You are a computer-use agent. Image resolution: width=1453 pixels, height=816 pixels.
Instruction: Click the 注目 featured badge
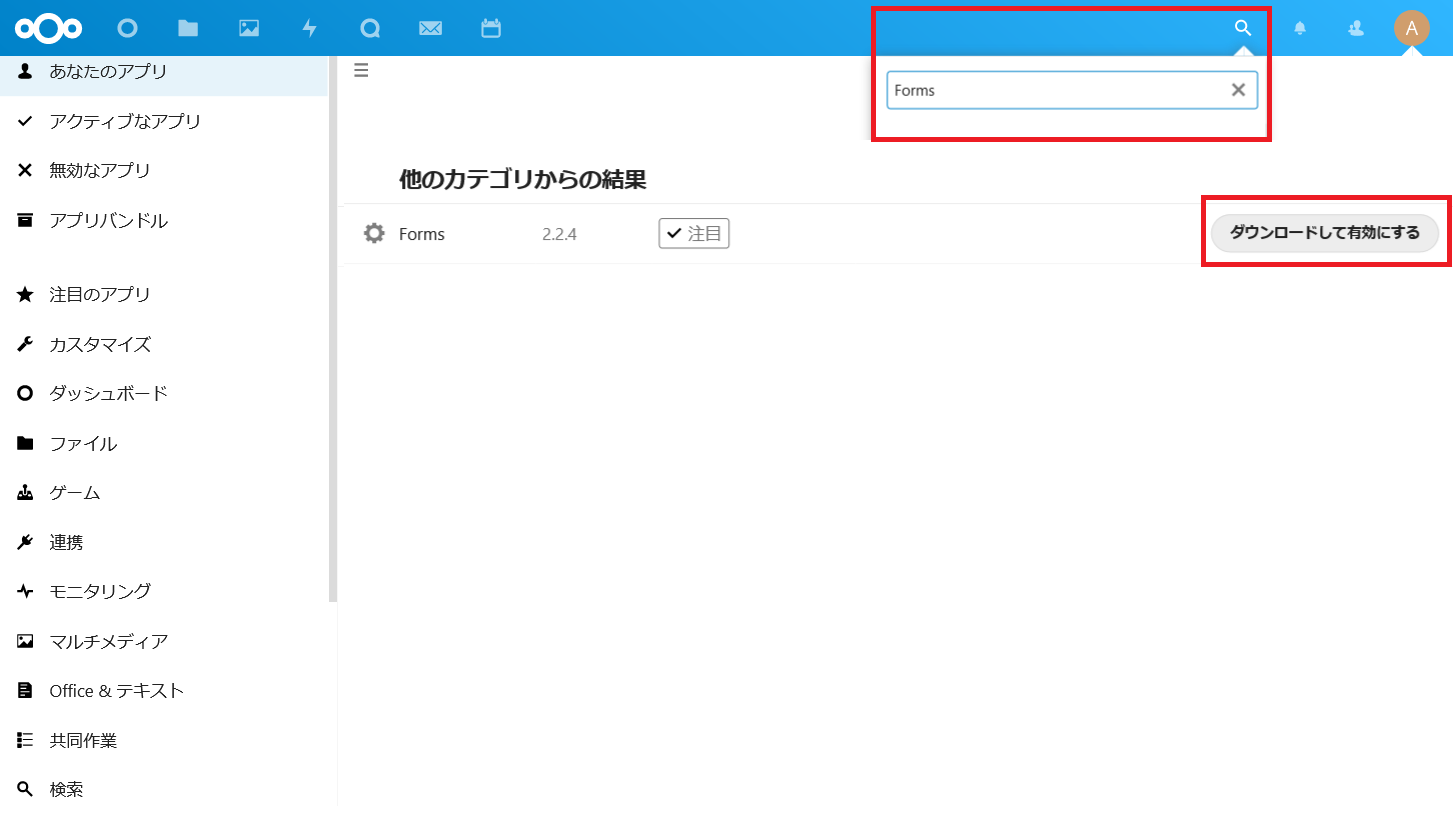click(694, 234)
